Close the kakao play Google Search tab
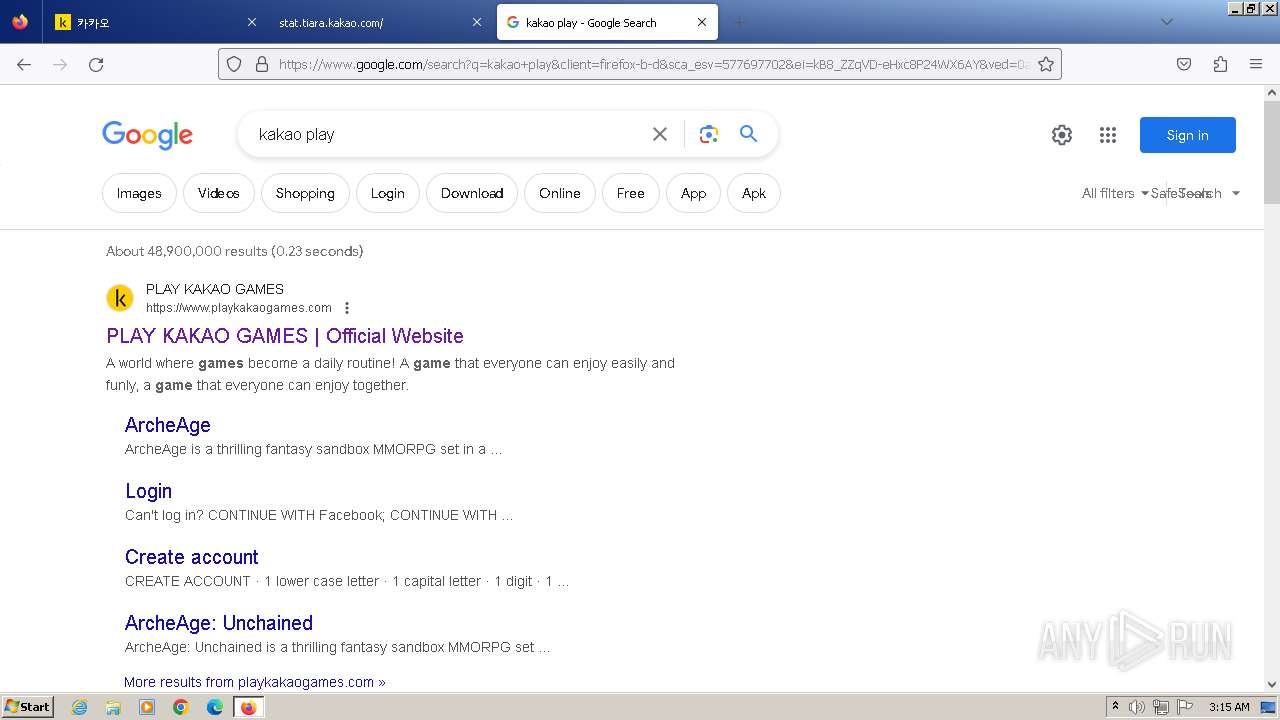This screenshot has height=720, width=1280. (x=702, y=22)
